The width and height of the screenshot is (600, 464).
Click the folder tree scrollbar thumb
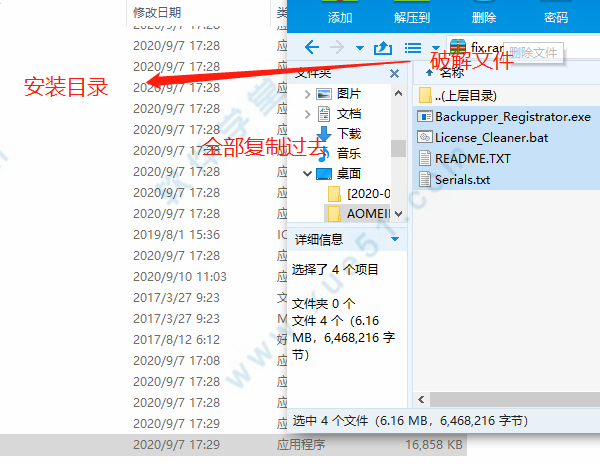(398, 148)
